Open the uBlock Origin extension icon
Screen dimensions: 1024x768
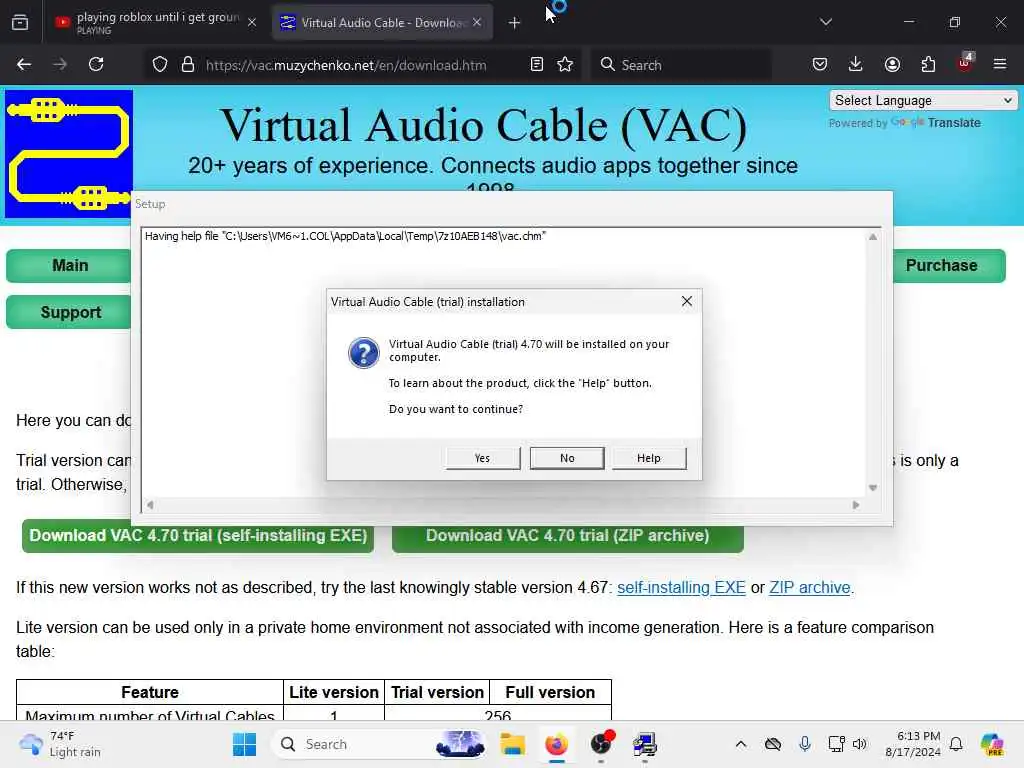965,63
